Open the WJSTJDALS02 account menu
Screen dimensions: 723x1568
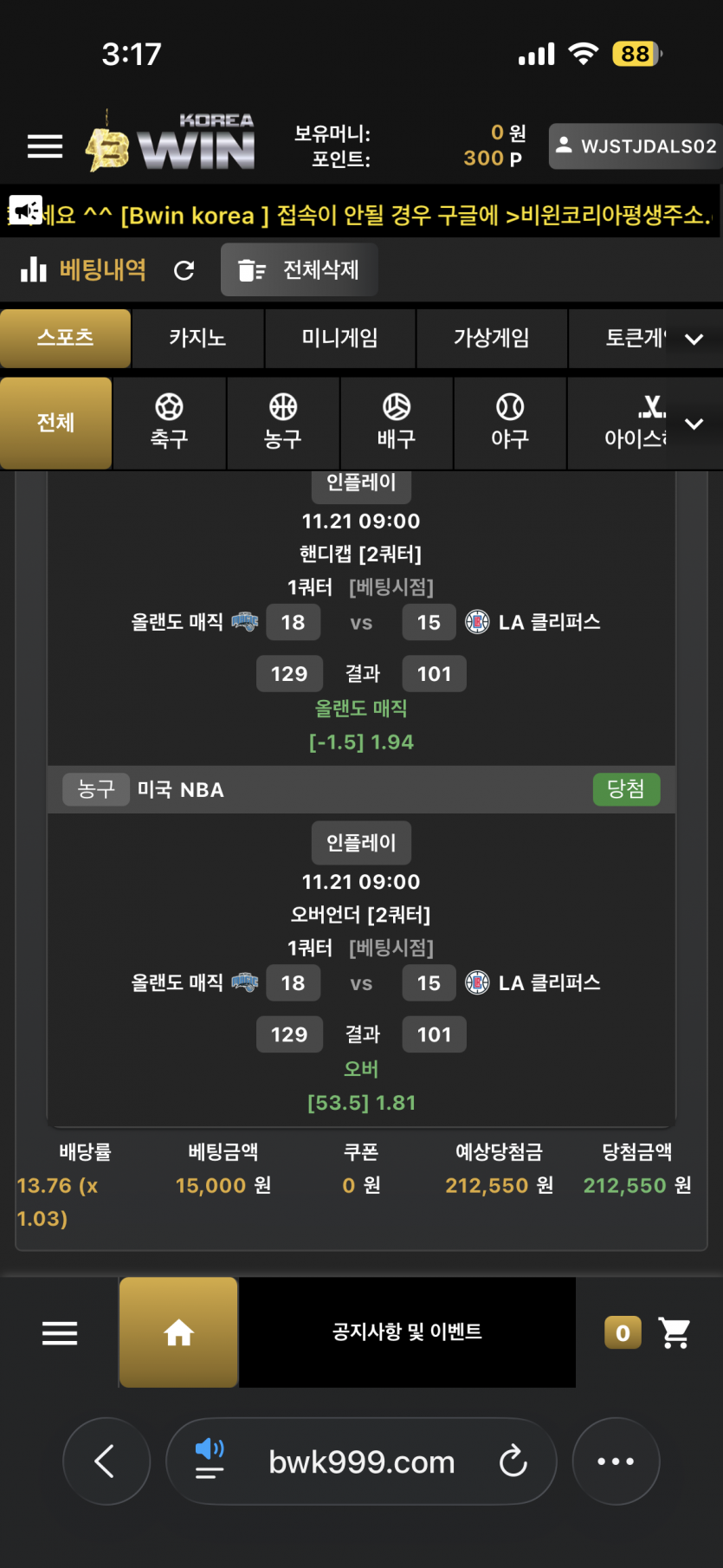[636, 146]
